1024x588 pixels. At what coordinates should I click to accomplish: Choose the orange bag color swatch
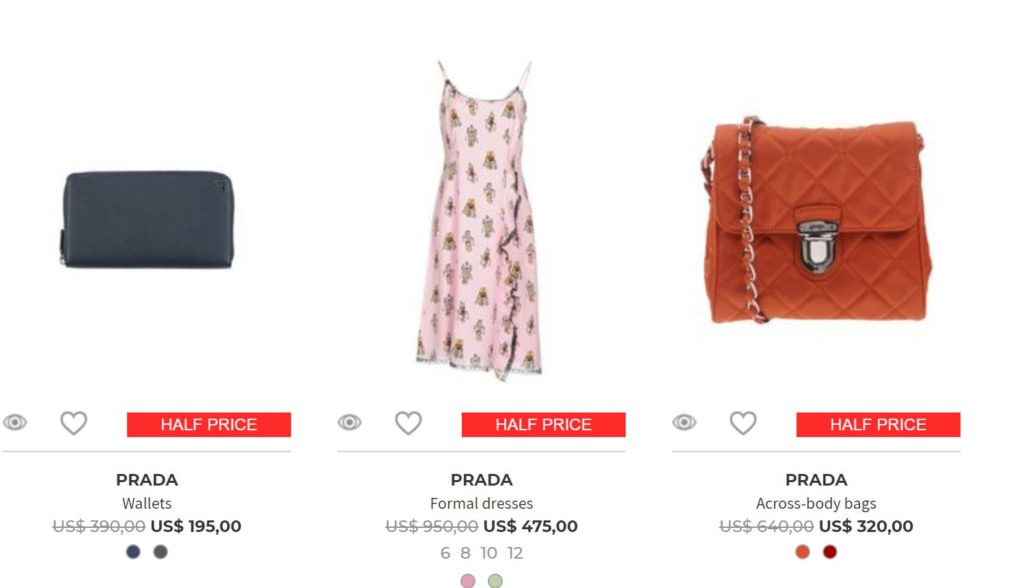click(x=802, y=552)
